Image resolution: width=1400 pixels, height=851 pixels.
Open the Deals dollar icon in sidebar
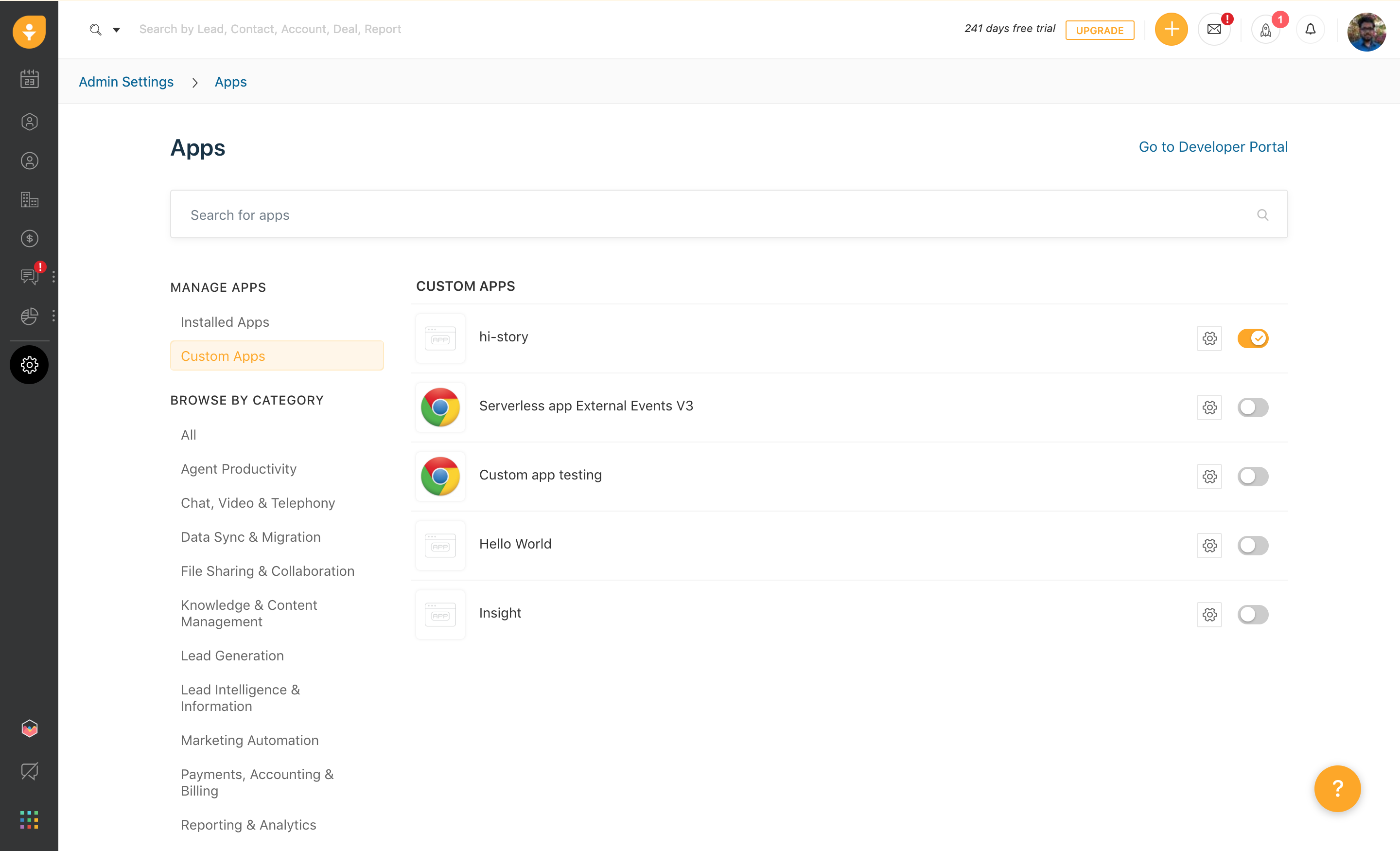point(29,238)
